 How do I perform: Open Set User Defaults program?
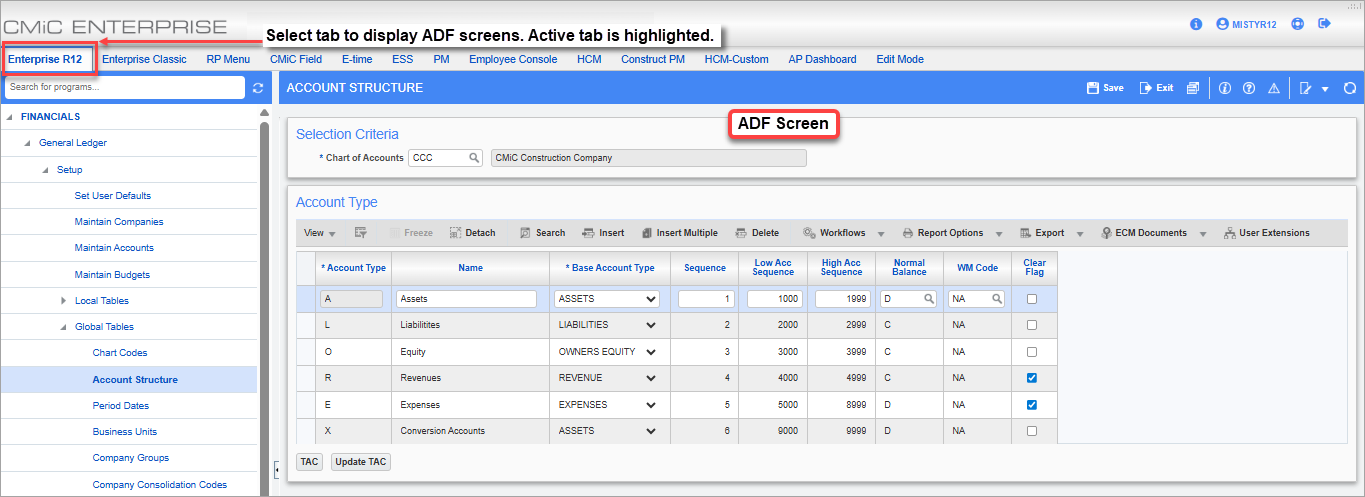pyautogui.click(x=113, y=196)
